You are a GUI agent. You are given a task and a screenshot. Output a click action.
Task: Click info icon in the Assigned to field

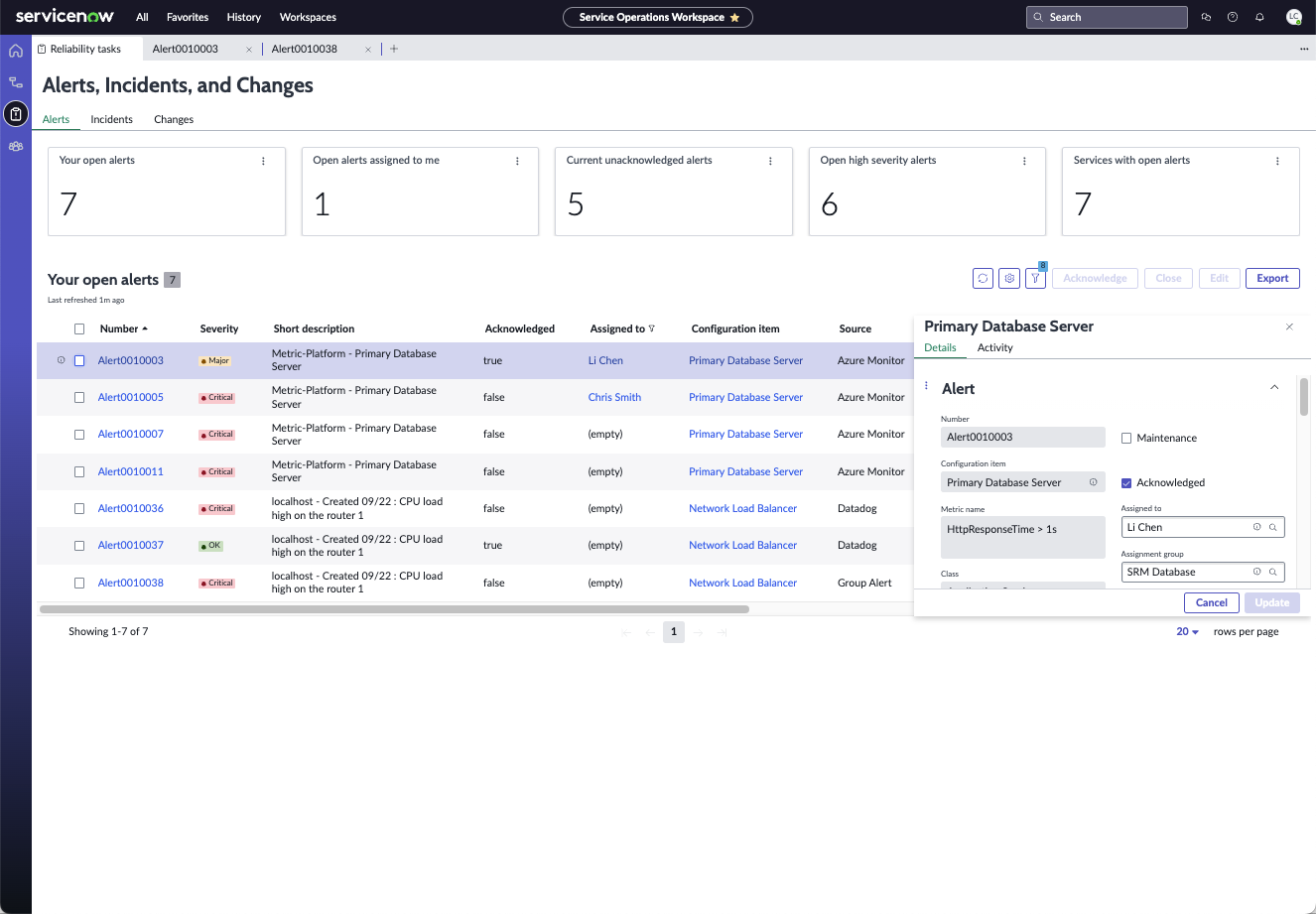(x=1256, y=527)
